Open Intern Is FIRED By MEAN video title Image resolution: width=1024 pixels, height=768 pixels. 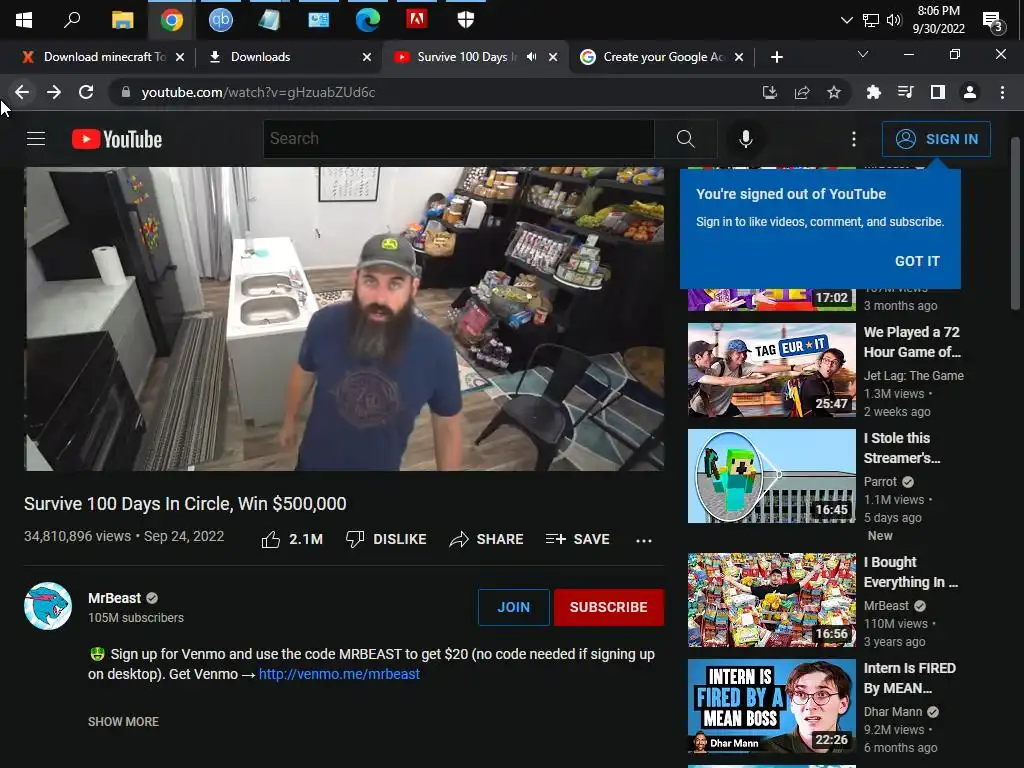[x=910, y=678]
